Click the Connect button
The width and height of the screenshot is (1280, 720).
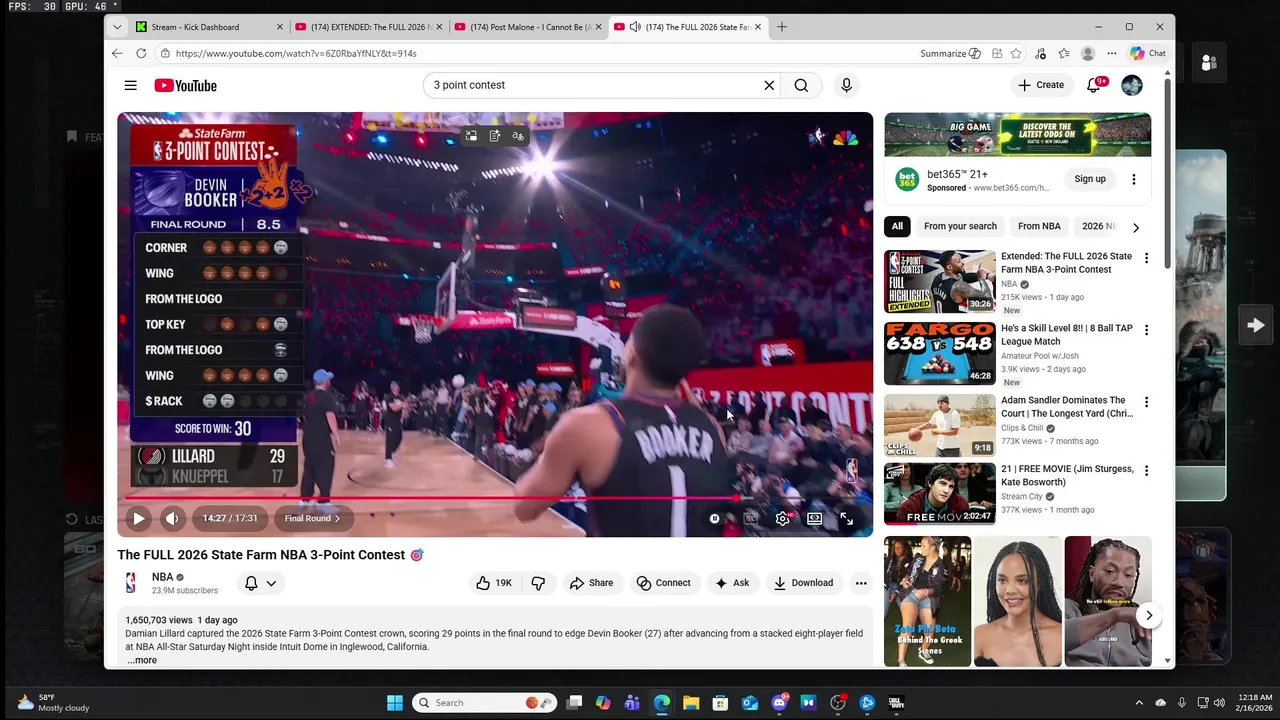[664, 583]
